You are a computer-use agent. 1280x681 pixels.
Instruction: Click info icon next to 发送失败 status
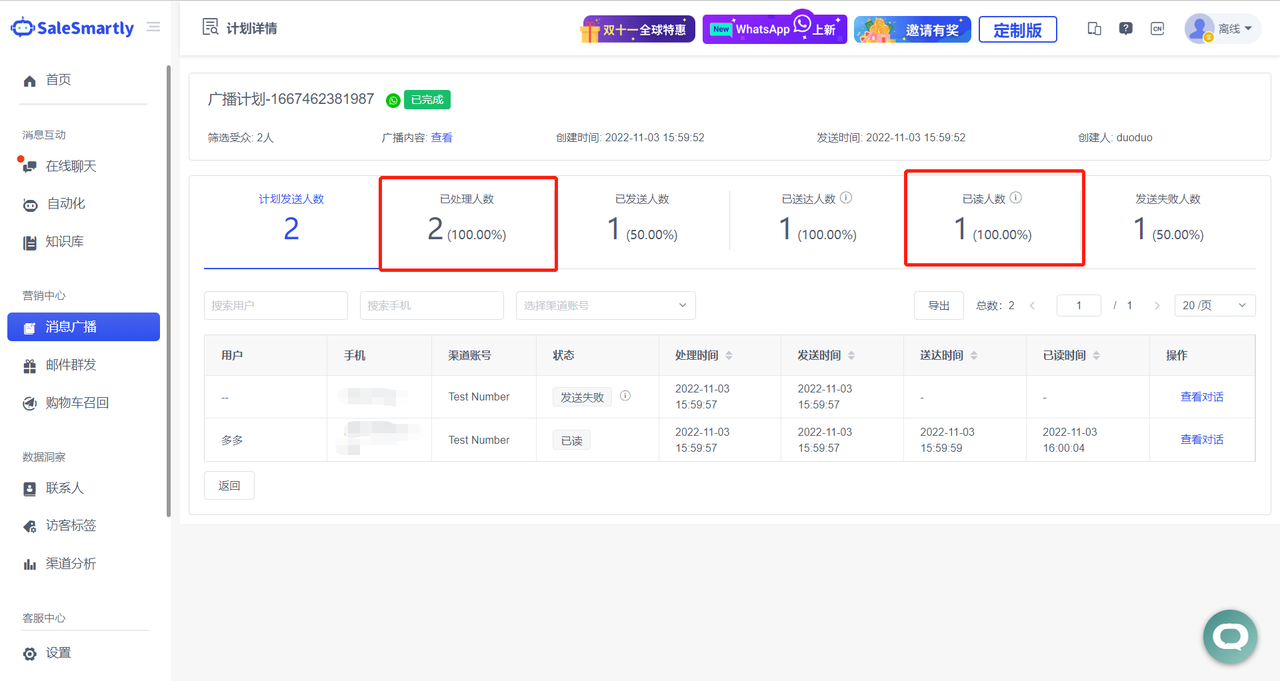(x=625, y=396)
